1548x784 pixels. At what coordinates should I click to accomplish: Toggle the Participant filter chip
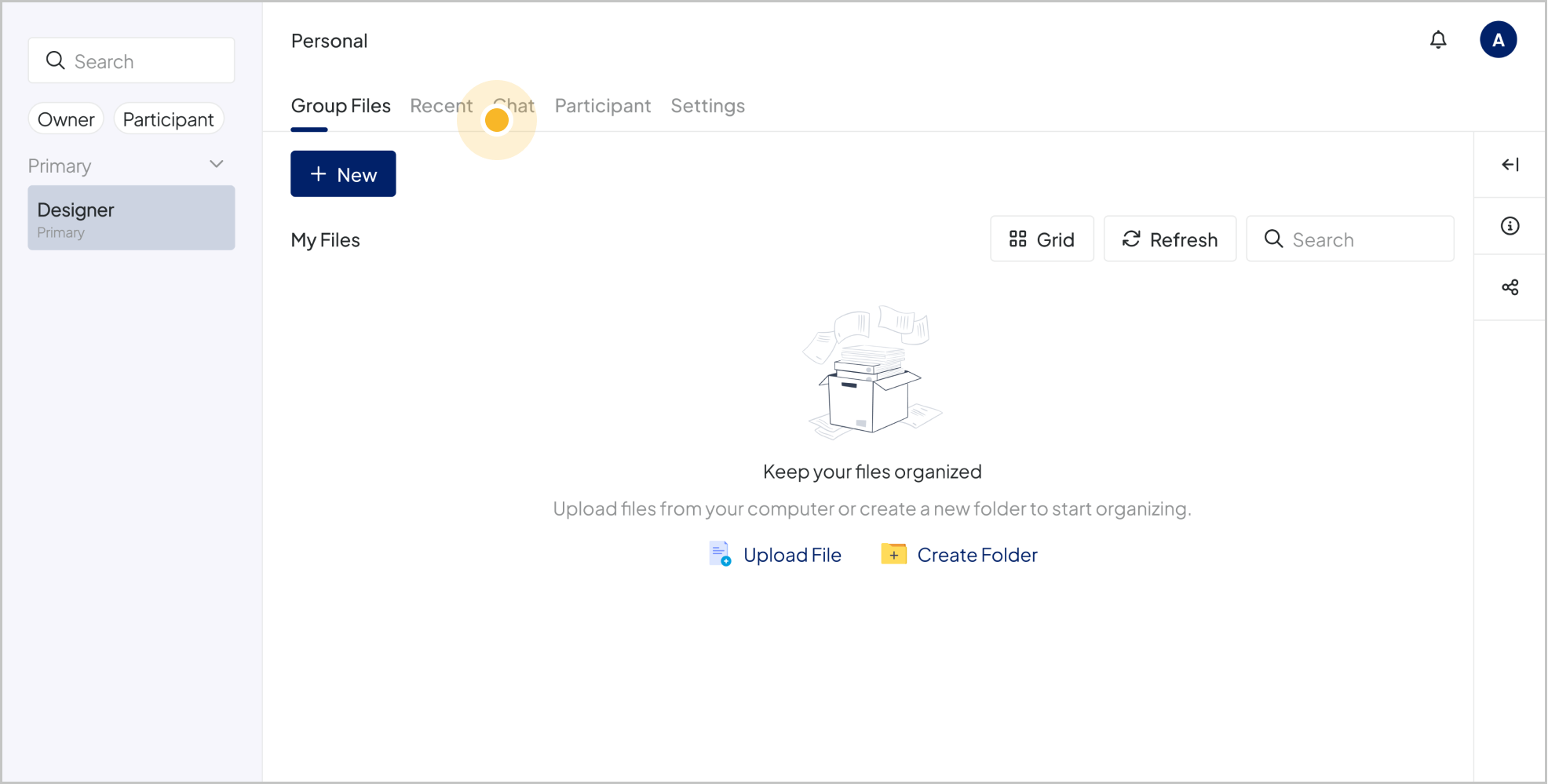pos(168,119)
